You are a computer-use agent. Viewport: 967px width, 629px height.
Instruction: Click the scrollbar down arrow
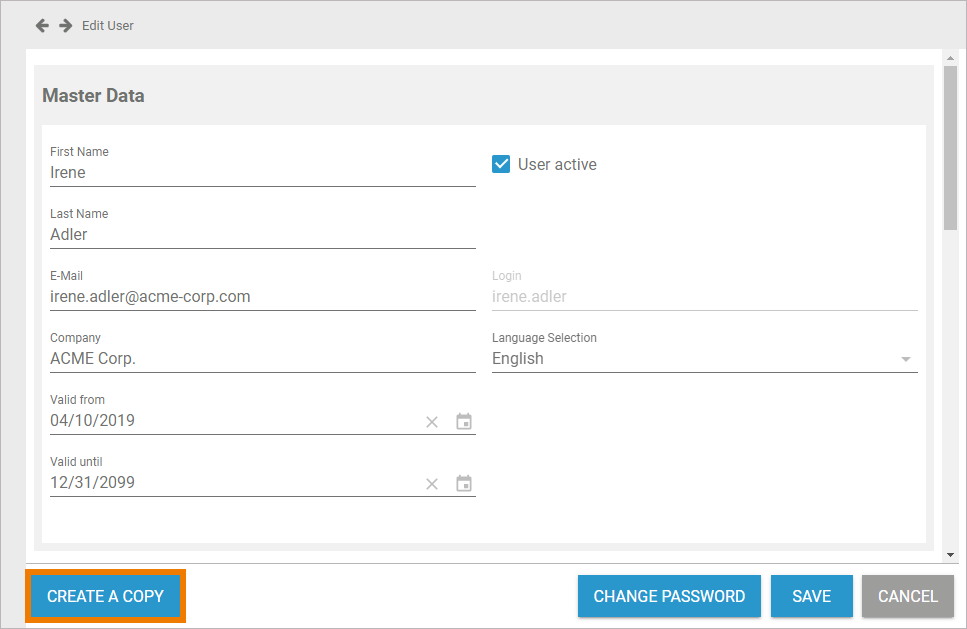(x=949, y=554)
